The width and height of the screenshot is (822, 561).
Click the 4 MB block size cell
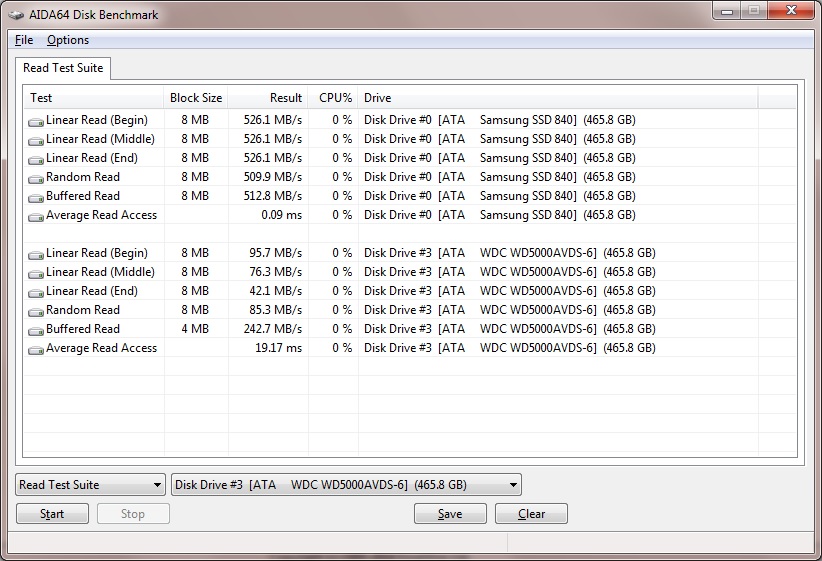click(x=195, y=329)
